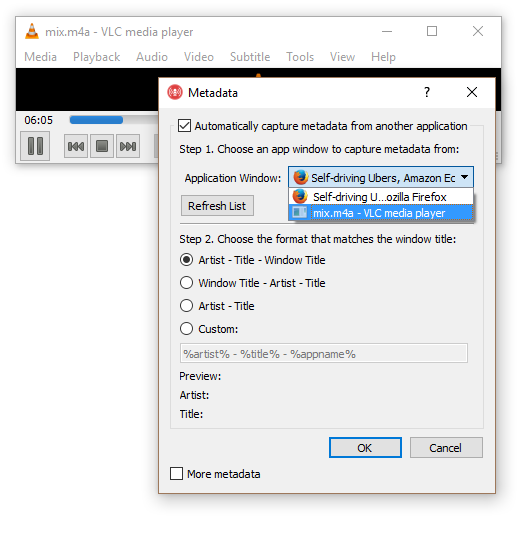The height and width of the screenshot is (546, 518).
Task: Choose 'mix.m4a - VLC media player' from list
Action: (381, 213)
